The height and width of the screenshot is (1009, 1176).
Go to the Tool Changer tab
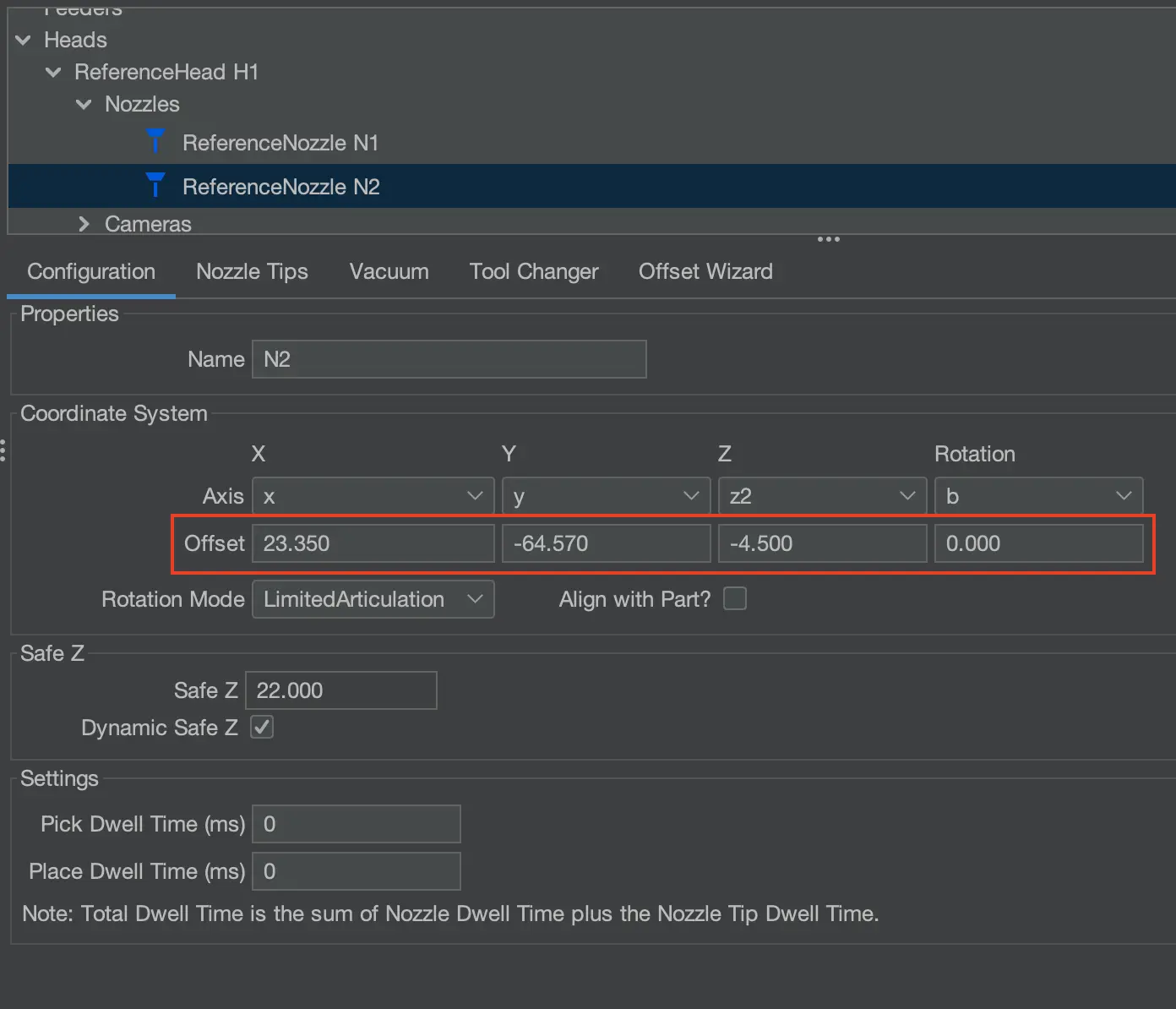click(x=534, y=271)
